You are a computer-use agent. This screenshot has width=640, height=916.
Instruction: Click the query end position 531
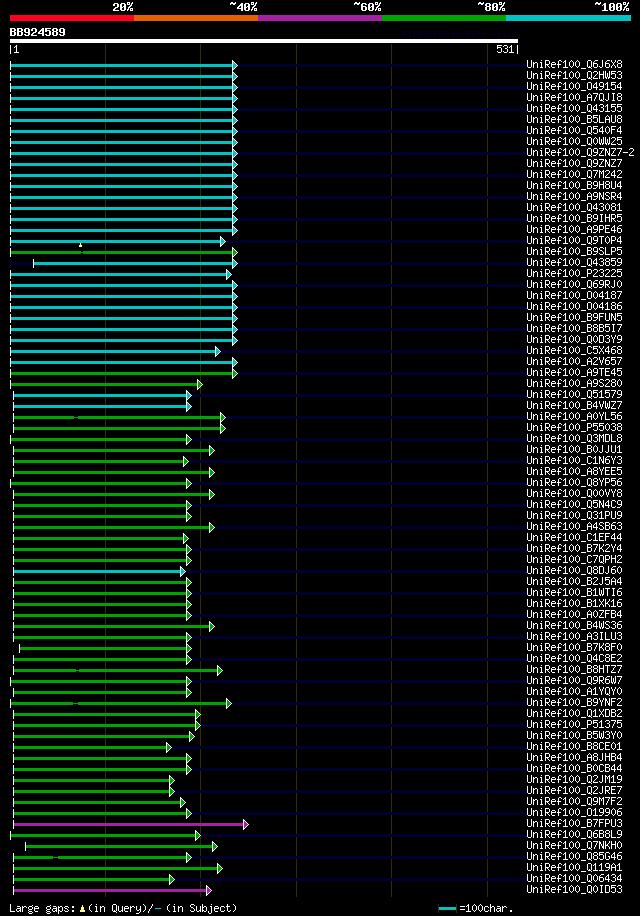click(x=505, y=50)
